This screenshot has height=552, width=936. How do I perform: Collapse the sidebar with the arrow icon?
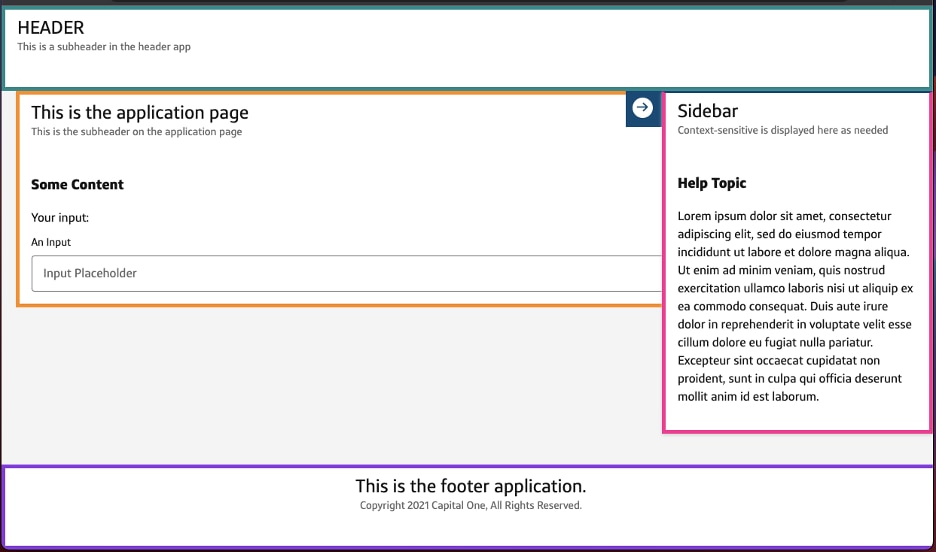point(643,108)
